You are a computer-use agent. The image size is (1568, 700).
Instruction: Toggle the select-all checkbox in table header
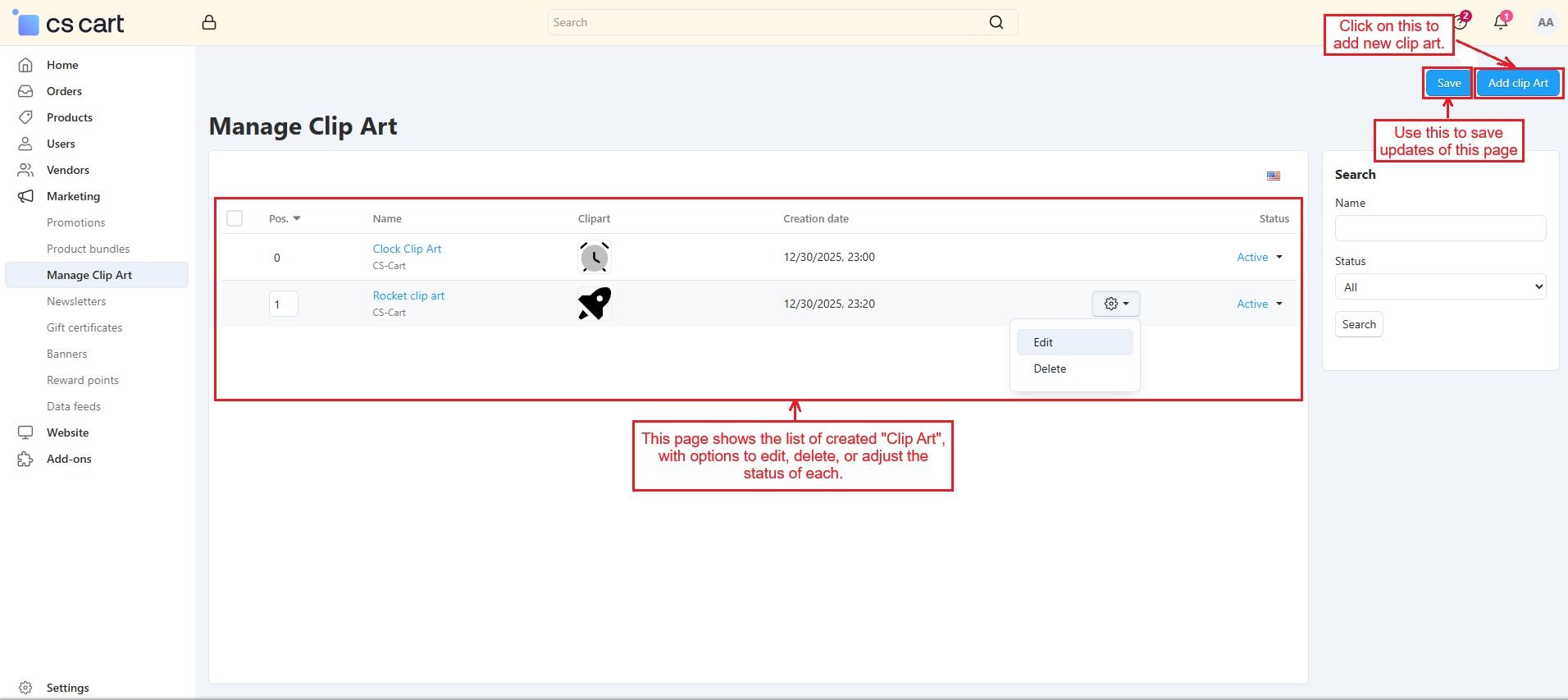(x=235, y=218)
